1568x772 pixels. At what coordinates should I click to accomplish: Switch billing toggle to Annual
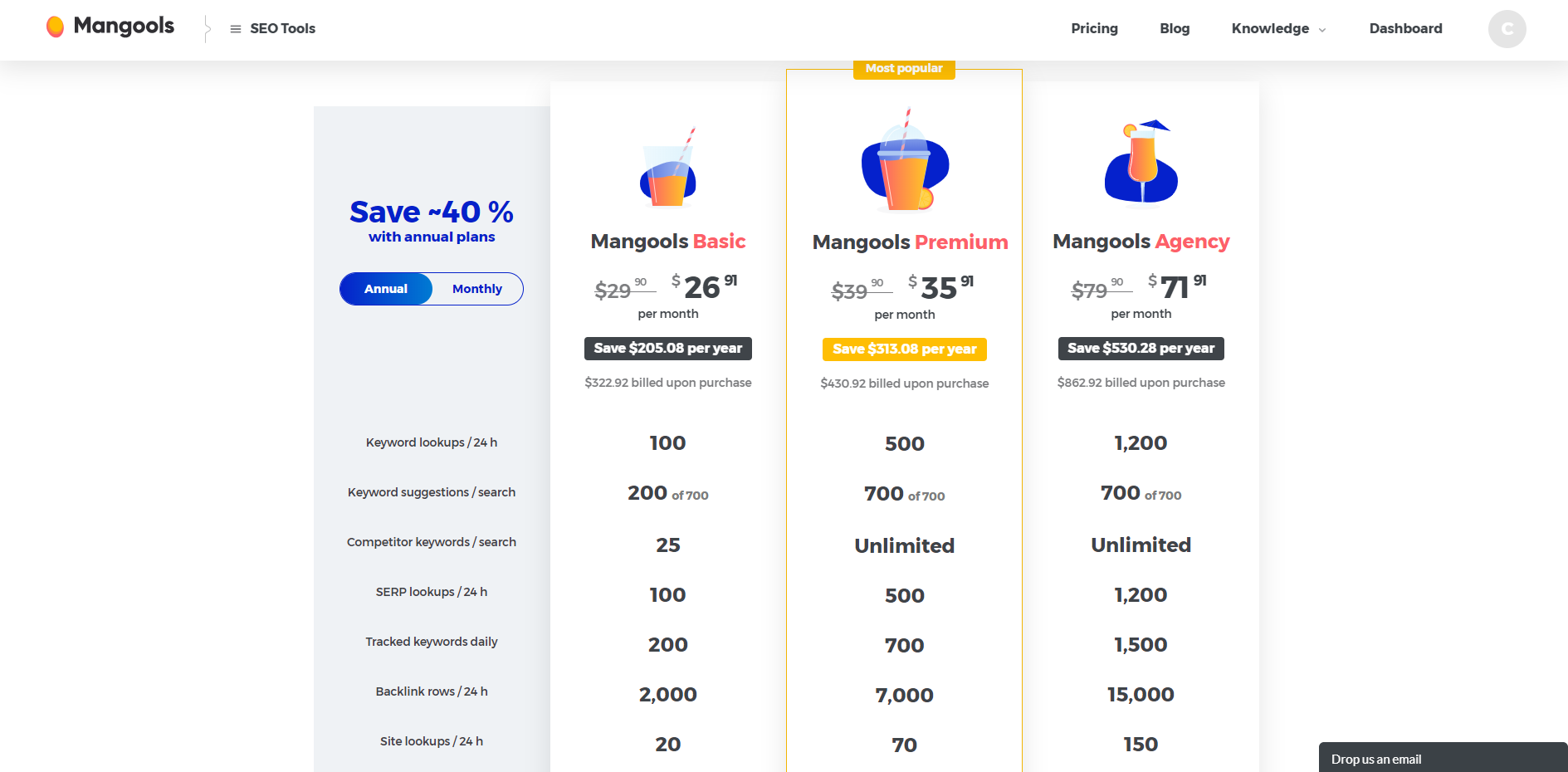[386, 289]
